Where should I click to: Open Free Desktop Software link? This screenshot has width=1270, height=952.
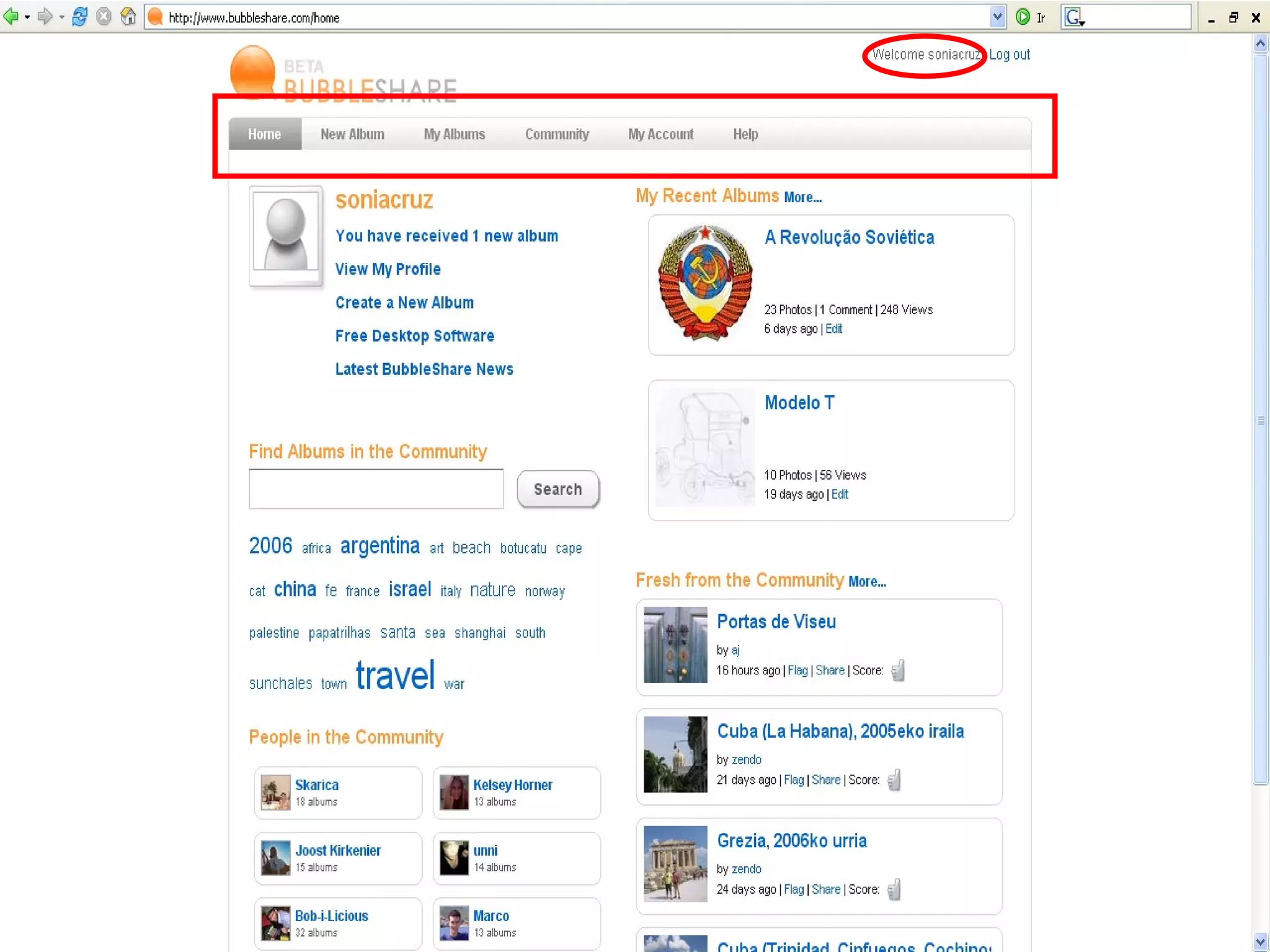[x=414, y=336]
